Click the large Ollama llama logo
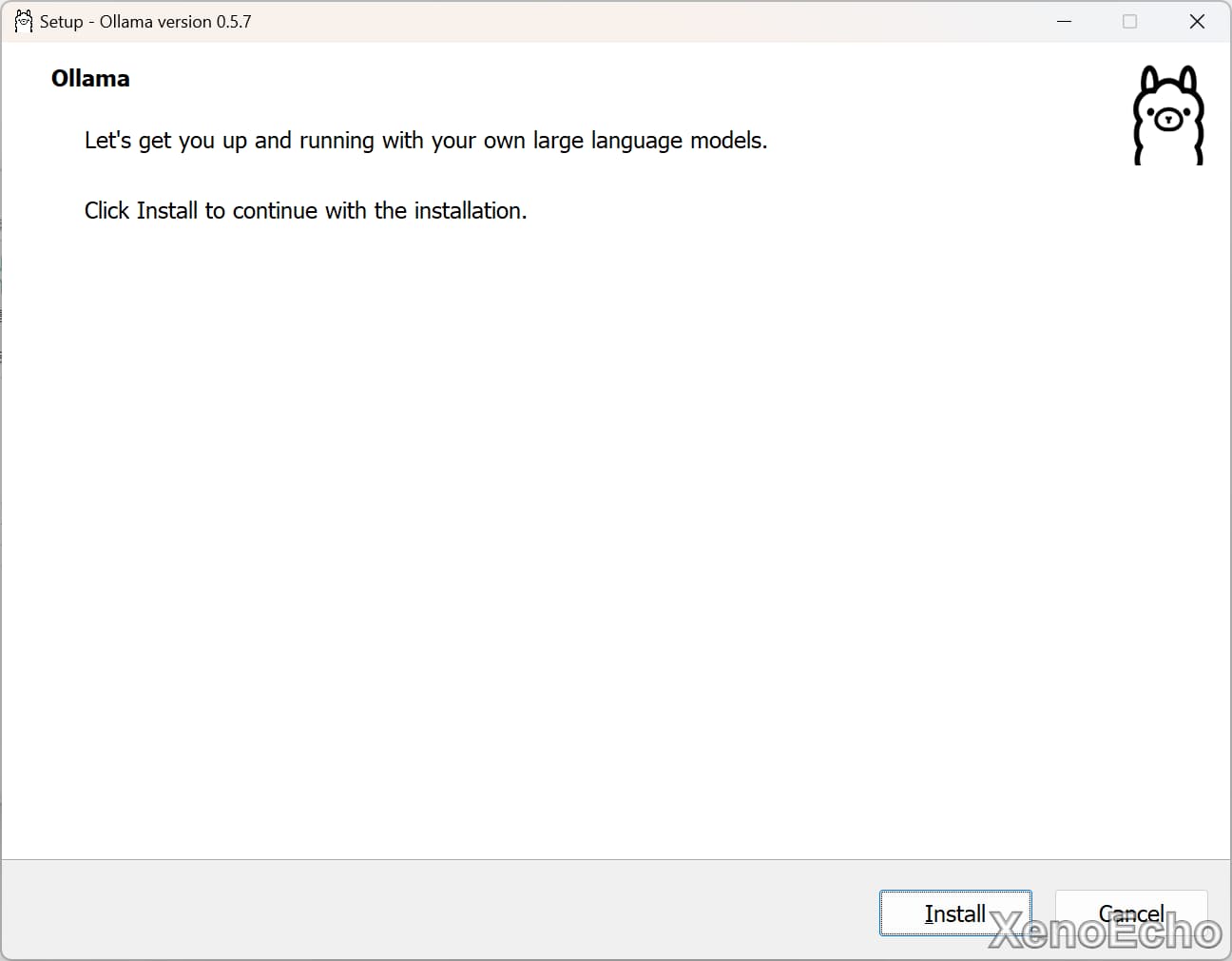 coord(1168,115)
